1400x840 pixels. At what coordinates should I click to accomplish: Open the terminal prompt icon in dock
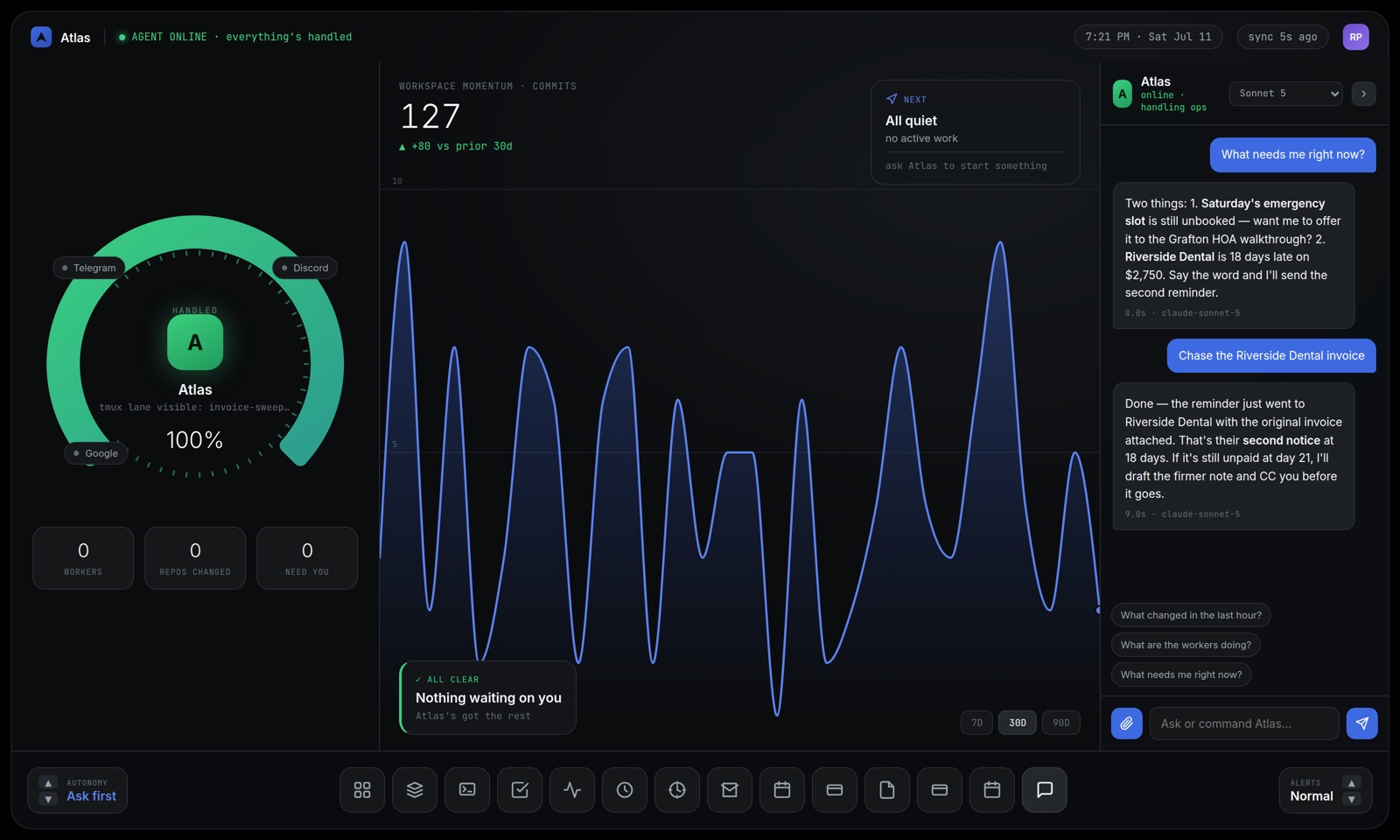pos(467,790)
